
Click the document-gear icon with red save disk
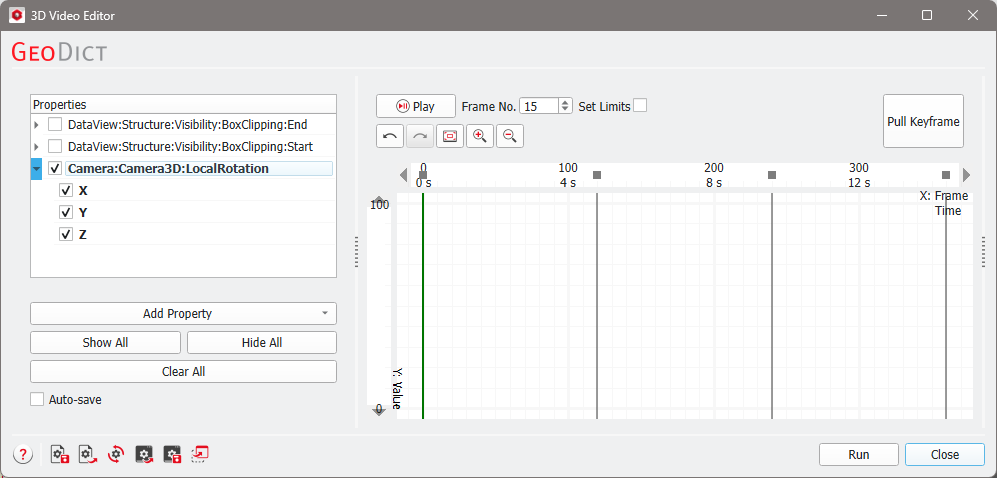tap(60, 454)
